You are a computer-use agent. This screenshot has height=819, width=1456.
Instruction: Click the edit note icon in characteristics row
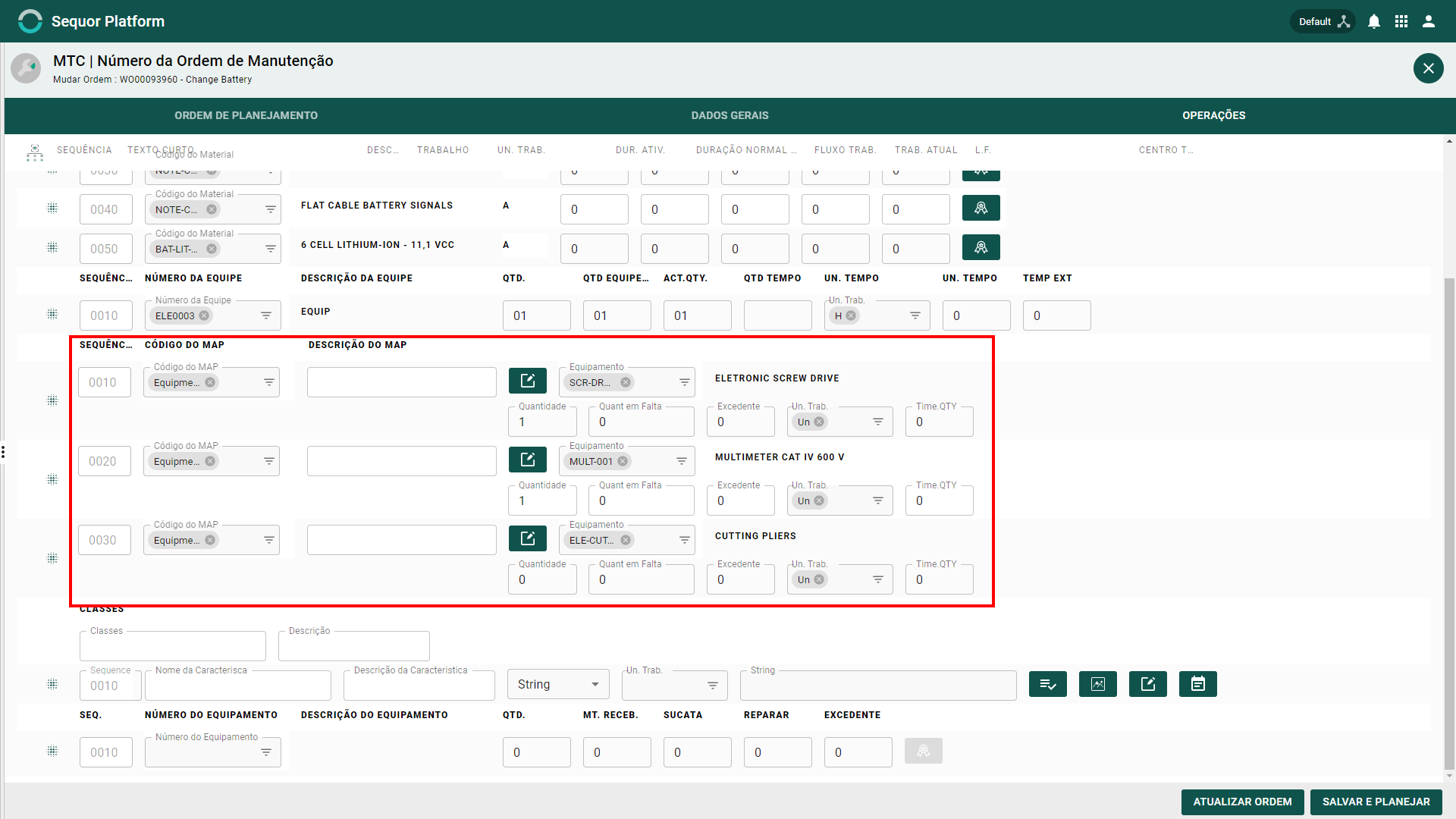coord(1148,684)
